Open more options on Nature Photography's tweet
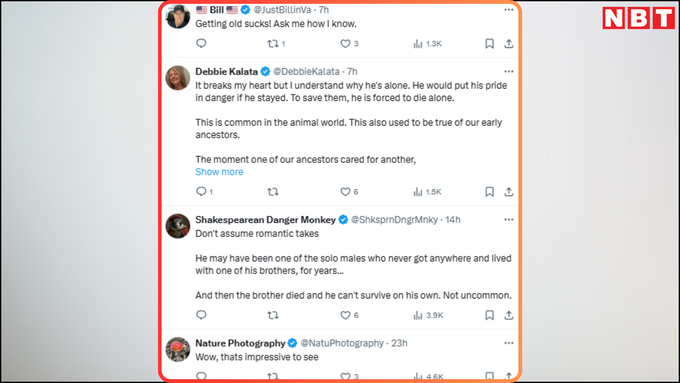This screenshot has width=680, height=383. click(x=509, y=343)
